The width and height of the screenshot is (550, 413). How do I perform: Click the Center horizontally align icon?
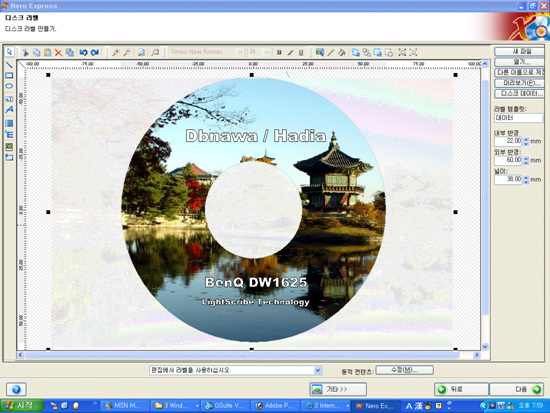(402, 53)
